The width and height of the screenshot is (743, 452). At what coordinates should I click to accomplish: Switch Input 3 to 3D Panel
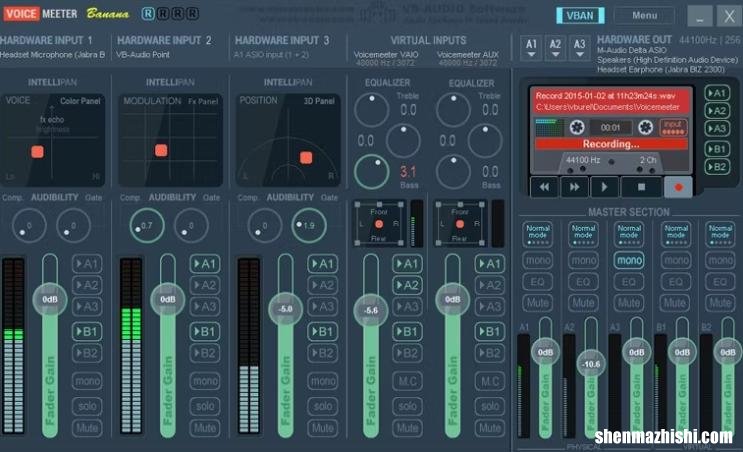pyautogui.click(x=319, y=101)
